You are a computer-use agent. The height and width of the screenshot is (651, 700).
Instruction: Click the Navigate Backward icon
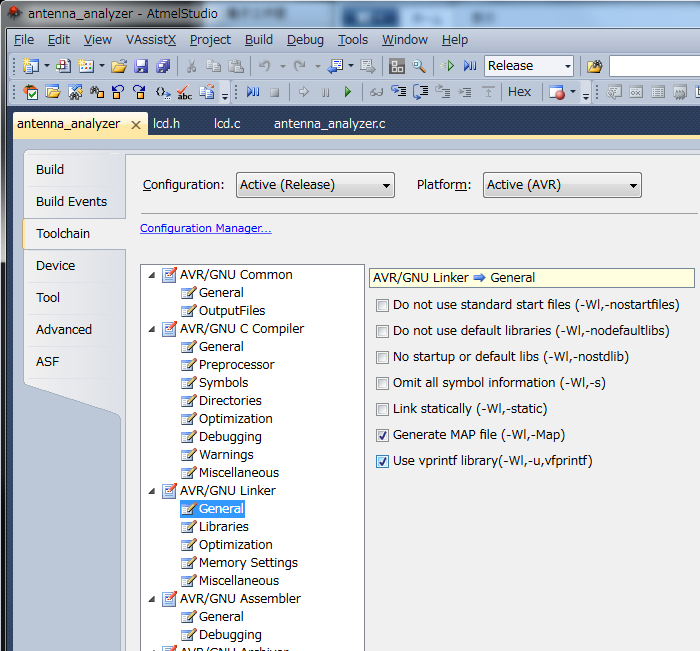(x=335, y=66)
